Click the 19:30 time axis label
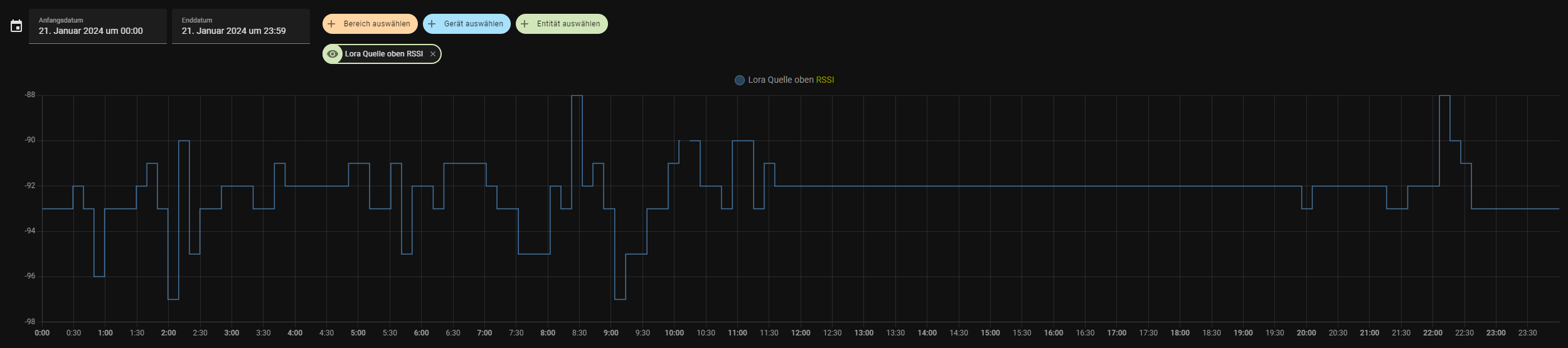Screen dimensions: 1568x348 point(1274,333)
